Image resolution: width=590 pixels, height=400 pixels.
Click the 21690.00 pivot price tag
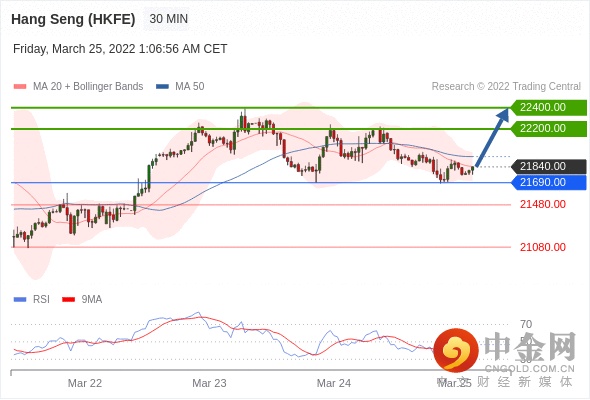549,183
